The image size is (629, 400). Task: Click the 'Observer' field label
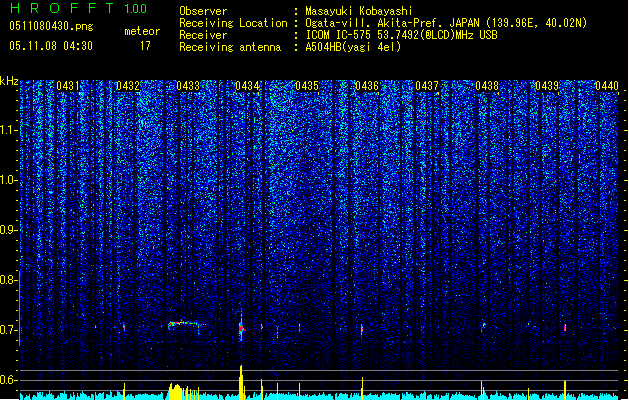pos(203,11)
